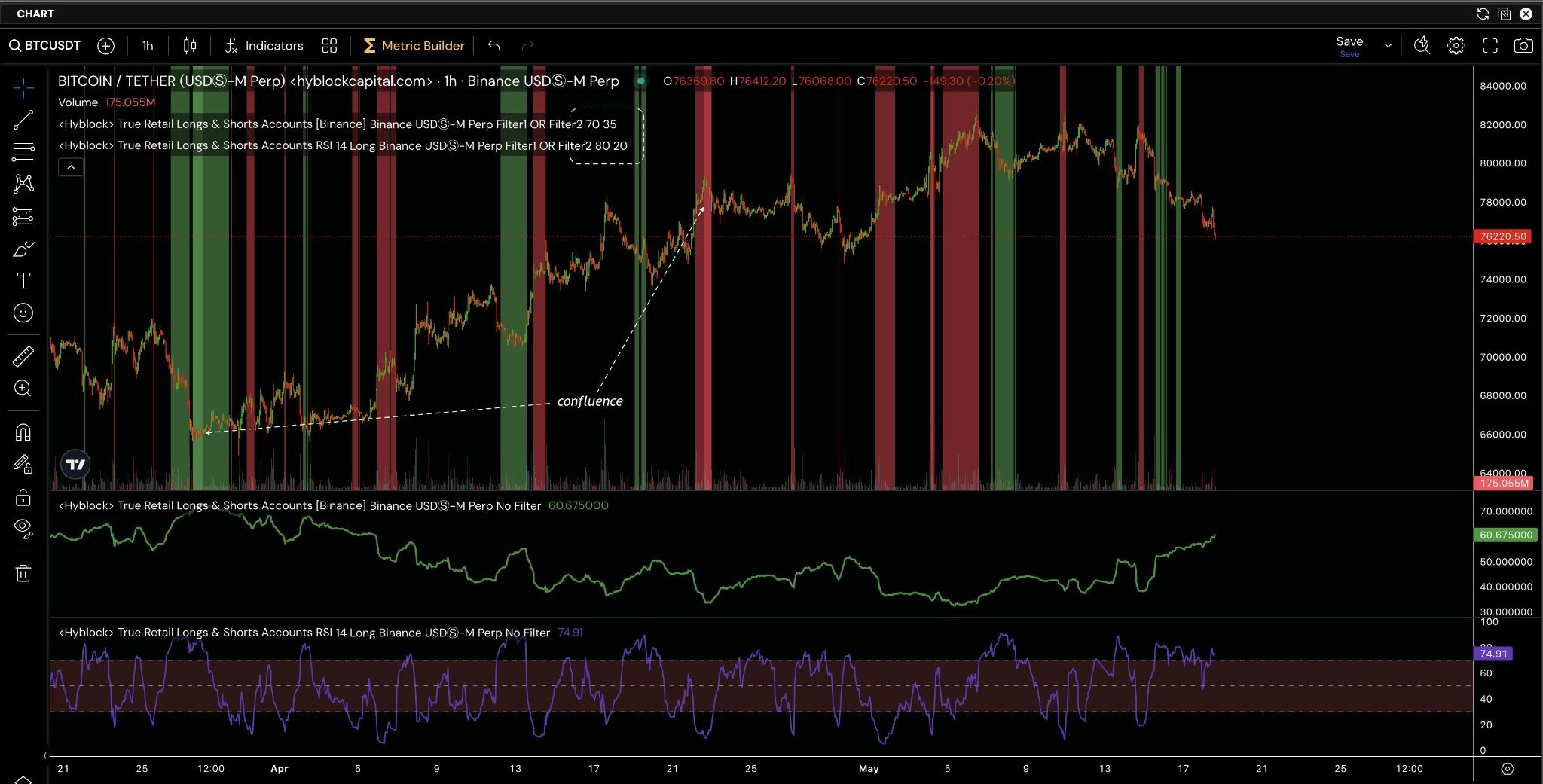Open the Indicators dialog
Screen dimensions: 1543x784
pos(264,46)
